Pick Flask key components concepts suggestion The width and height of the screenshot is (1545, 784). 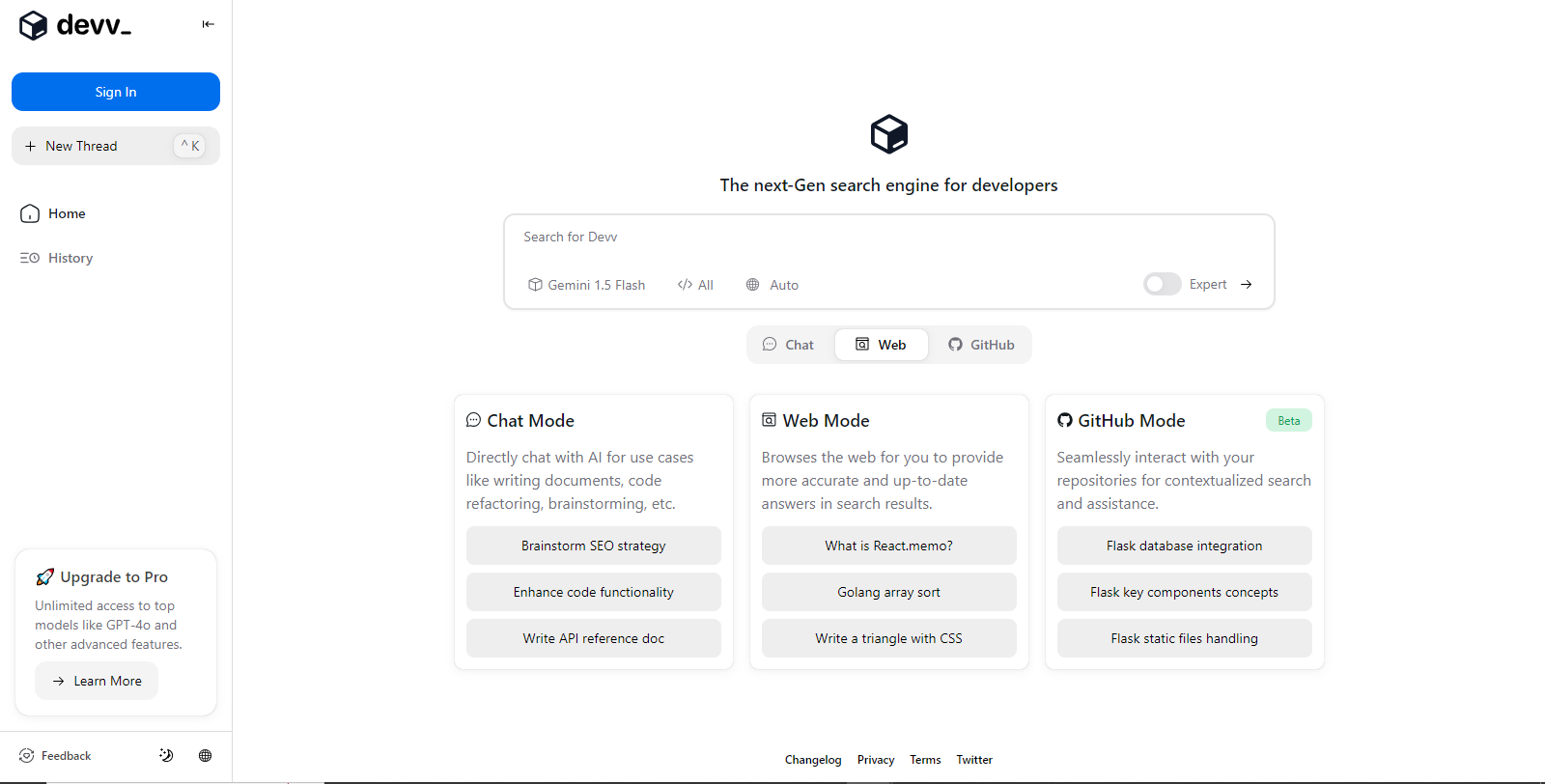(x=1185, y=592)
